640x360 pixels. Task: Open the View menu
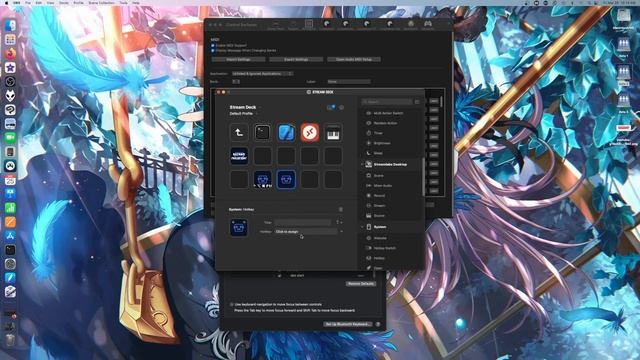(x=50, y=2)
